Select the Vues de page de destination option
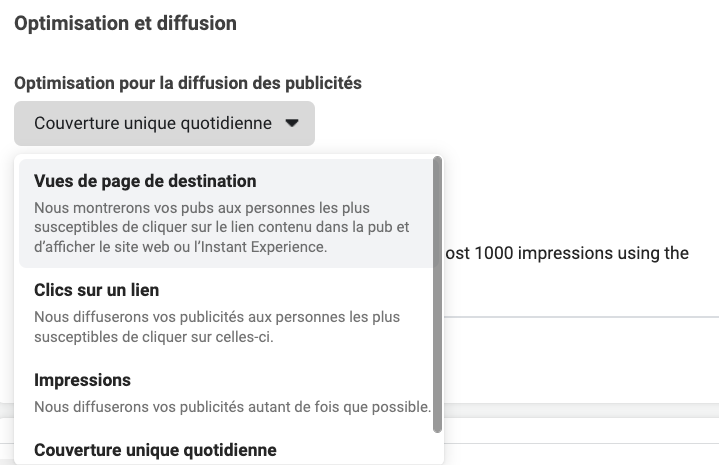The width and height of the screenshot is (719, 465). coord(145,181)
